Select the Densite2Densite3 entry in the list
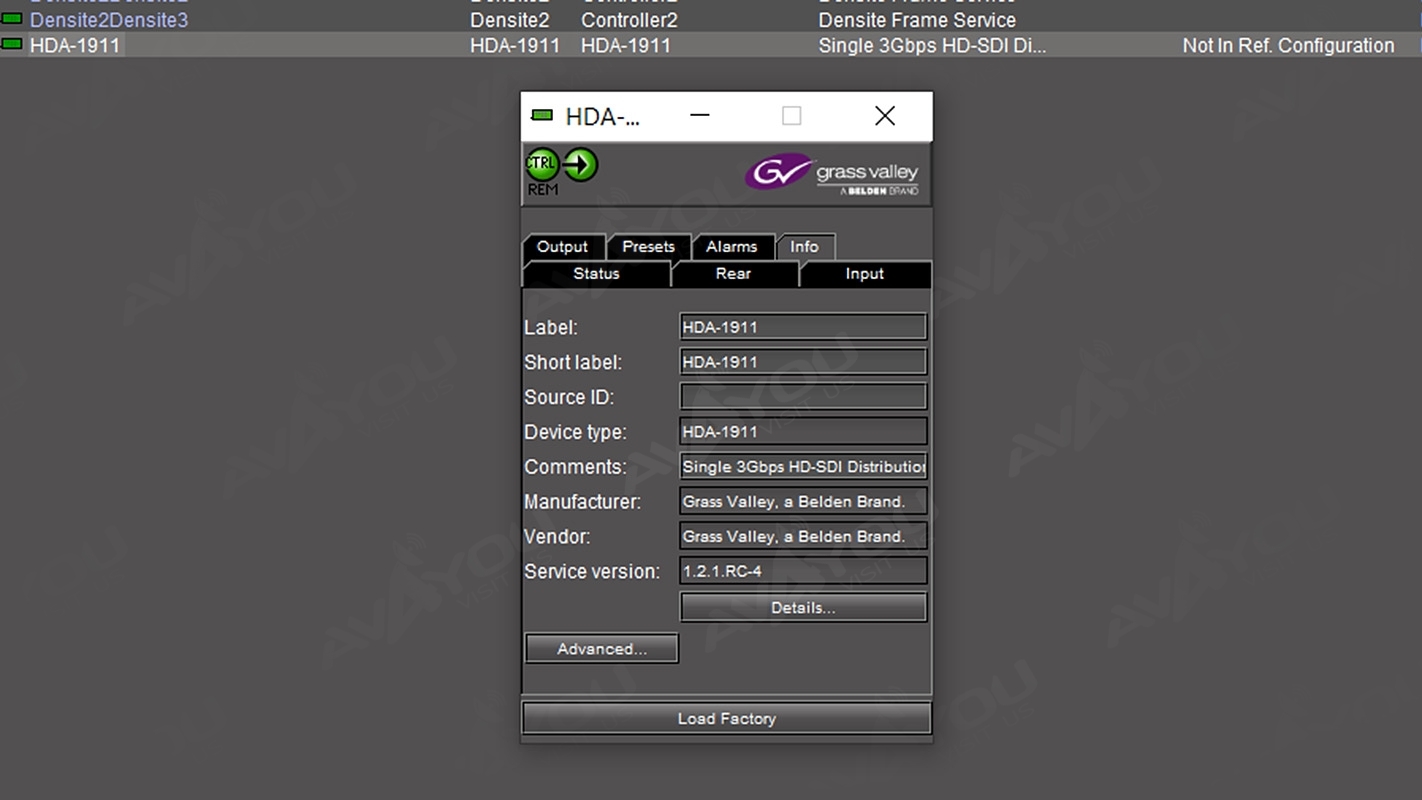This screenshot has height=800, width=1422. 108,20
